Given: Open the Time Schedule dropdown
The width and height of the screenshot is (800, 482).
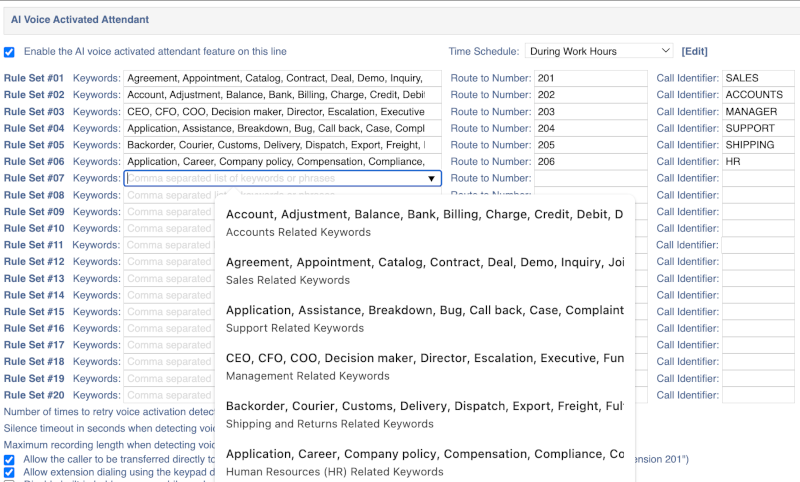Looking at the screenshot, I should click(599, 51).
